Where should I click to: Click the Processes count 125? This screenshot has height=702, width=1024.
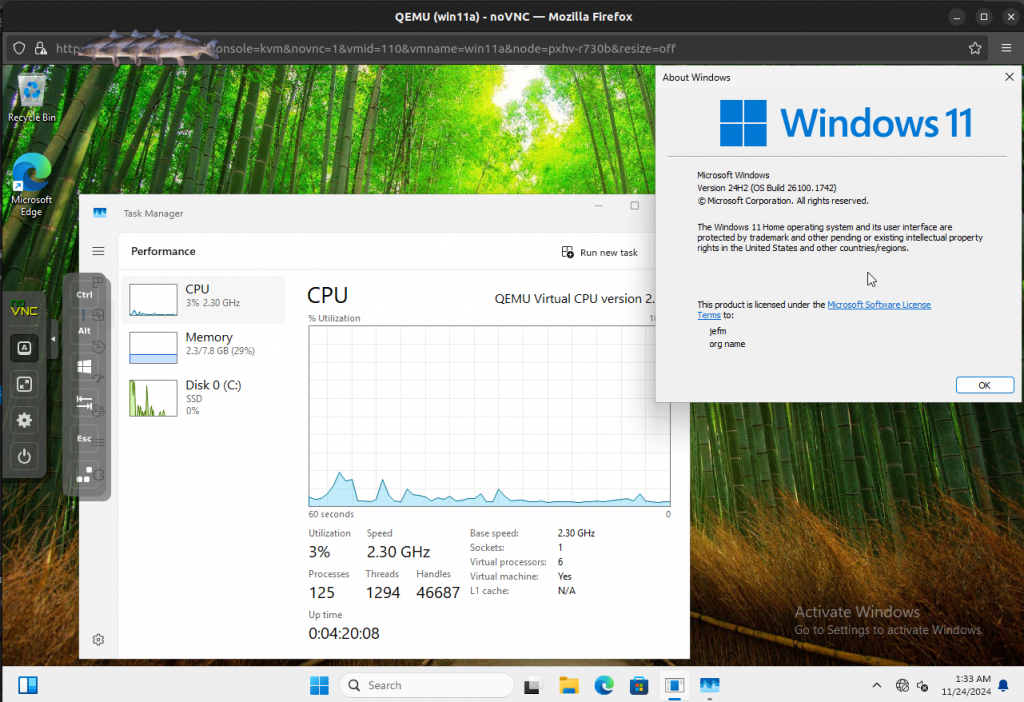321,593
